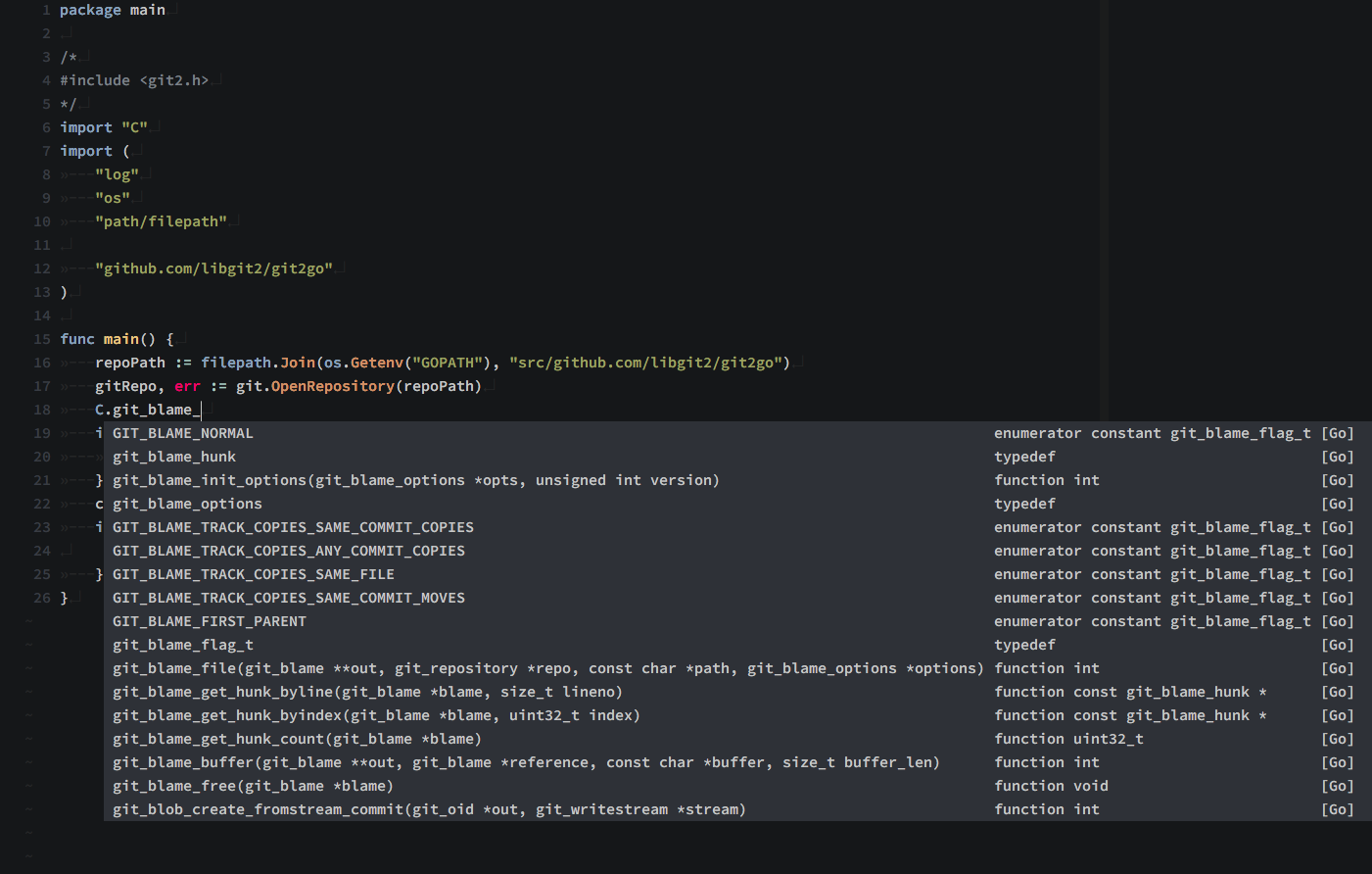Screen dimensions: 1372x874
Task: Click the github.com/libgit2/git2go import path
Action: [217, 267]
